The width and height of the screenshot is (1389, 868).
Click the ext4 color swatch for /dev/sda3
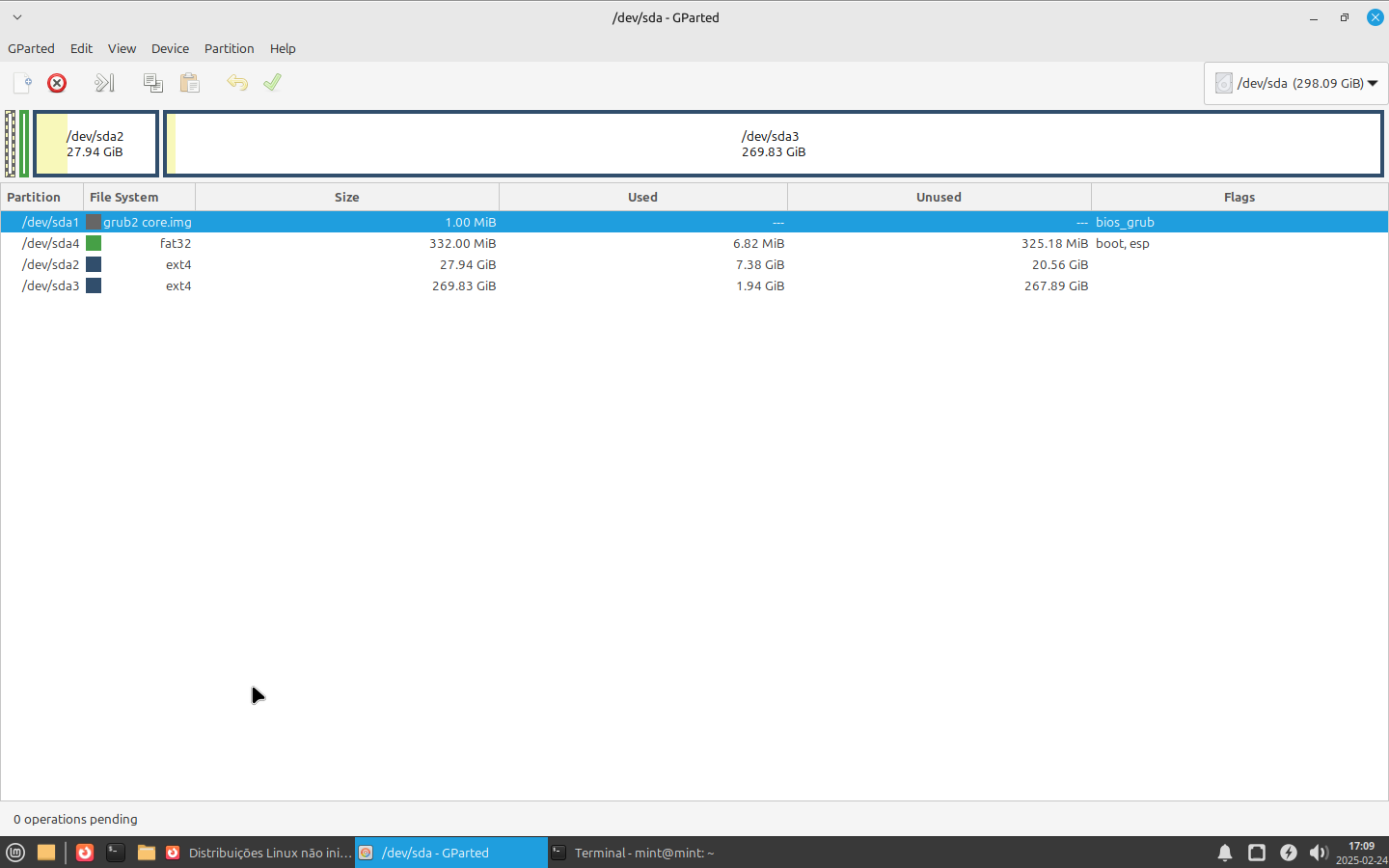tap(94, 285)
